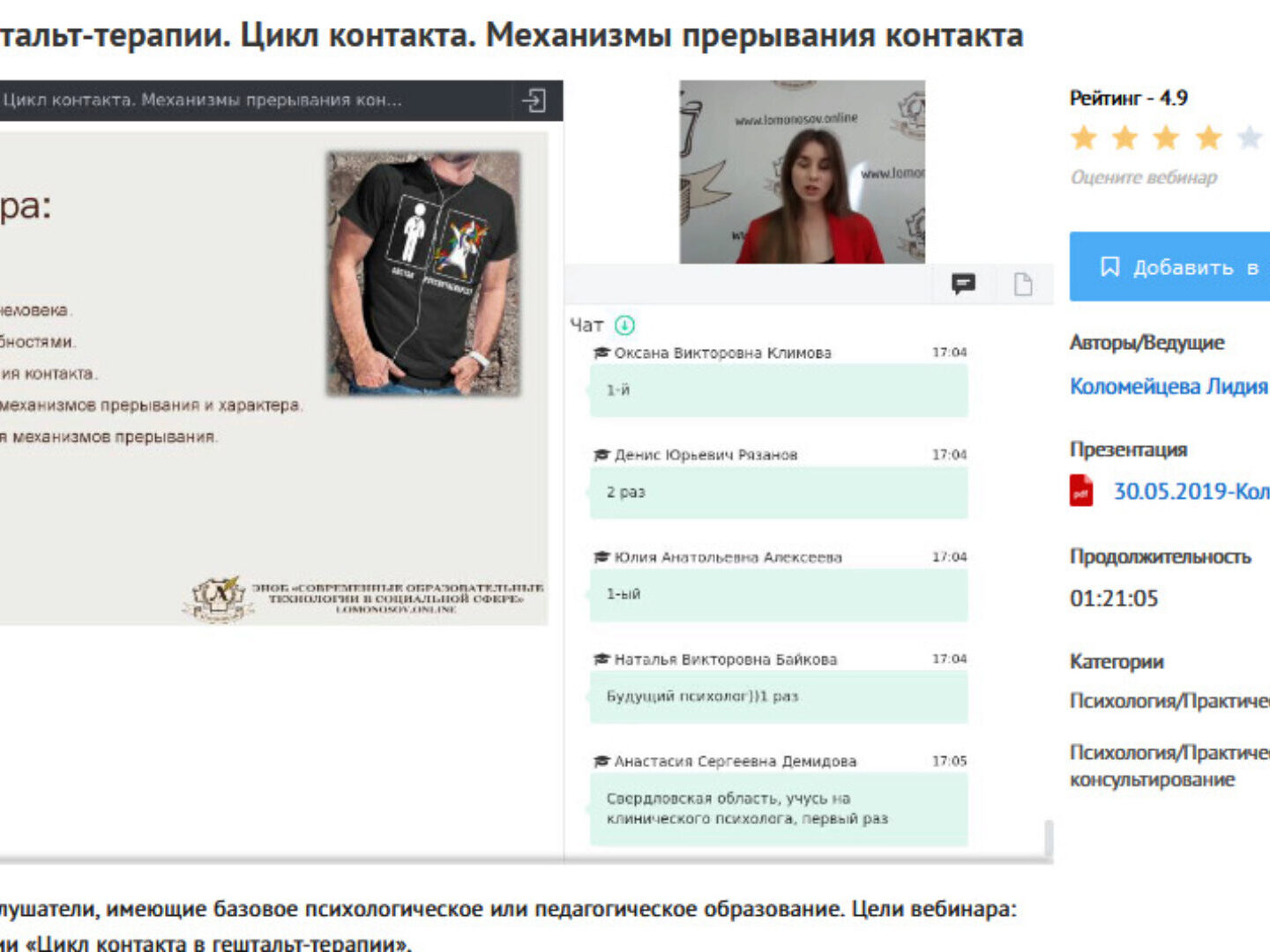Viewport: 1270px width, 952px height.
Task: Open the chat tab icon
Action: 963,284
